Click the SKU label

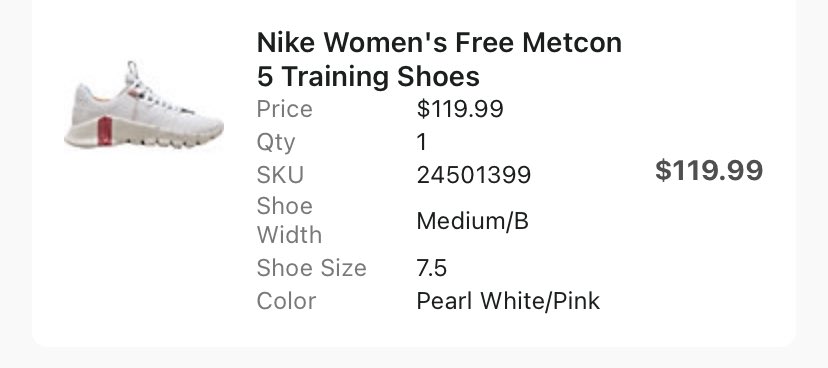pyautogui.click(x=280, y=175)
